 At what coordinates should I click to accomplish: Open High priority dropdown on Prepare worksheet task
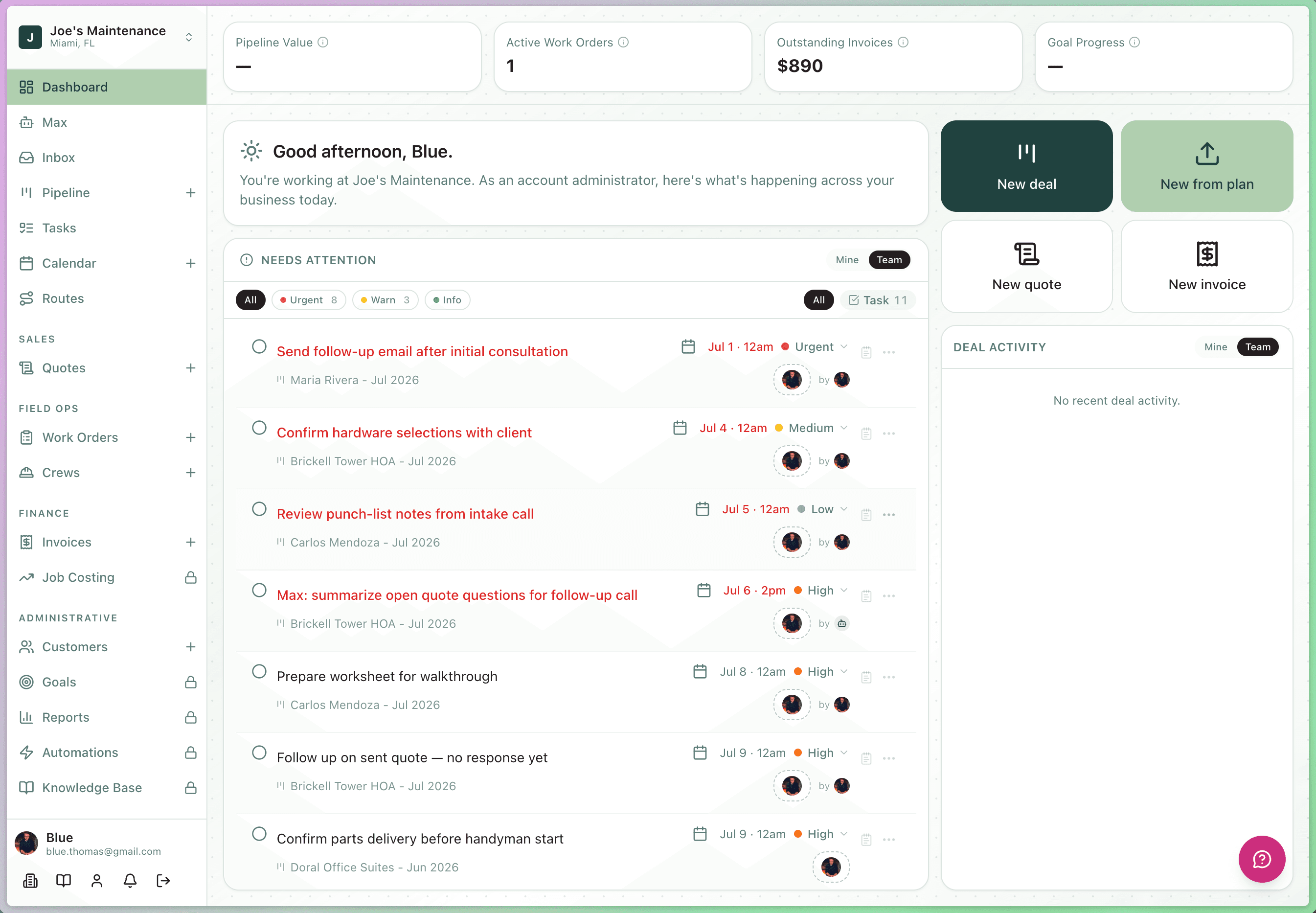coord(821,672)
